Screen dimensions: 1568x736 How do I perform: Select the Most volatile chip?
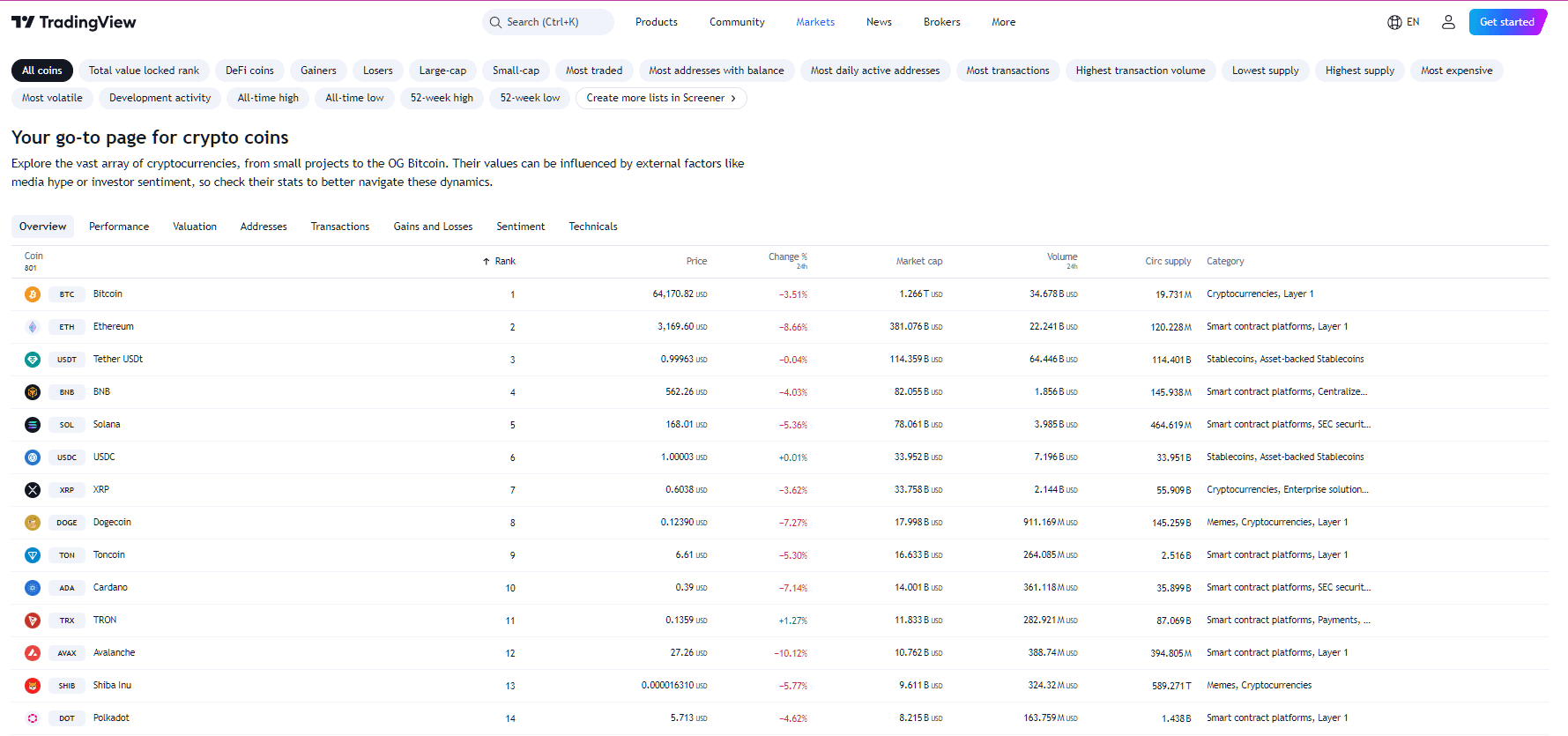pos(52,98)
